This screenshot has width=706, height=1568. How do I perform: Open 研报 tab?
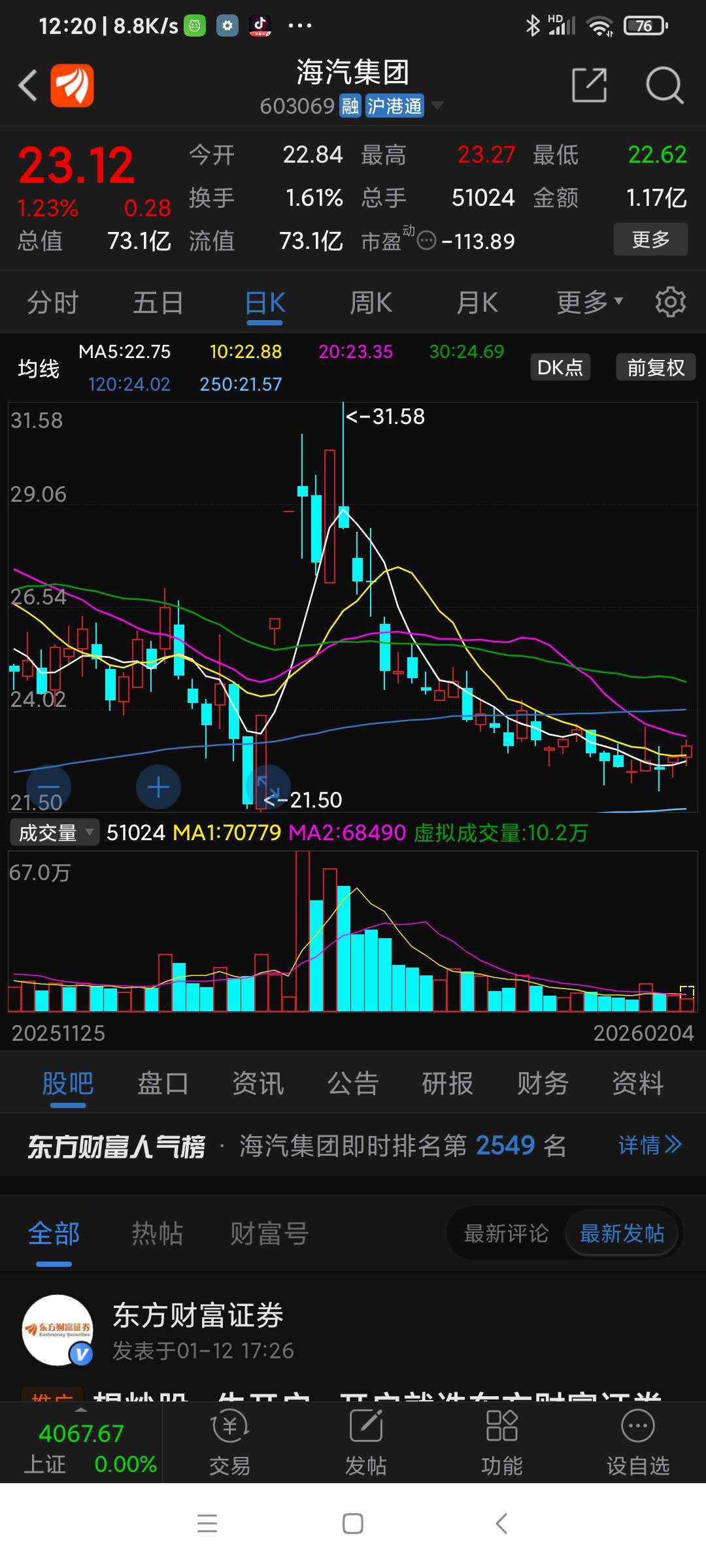(x=448, y=1083)
